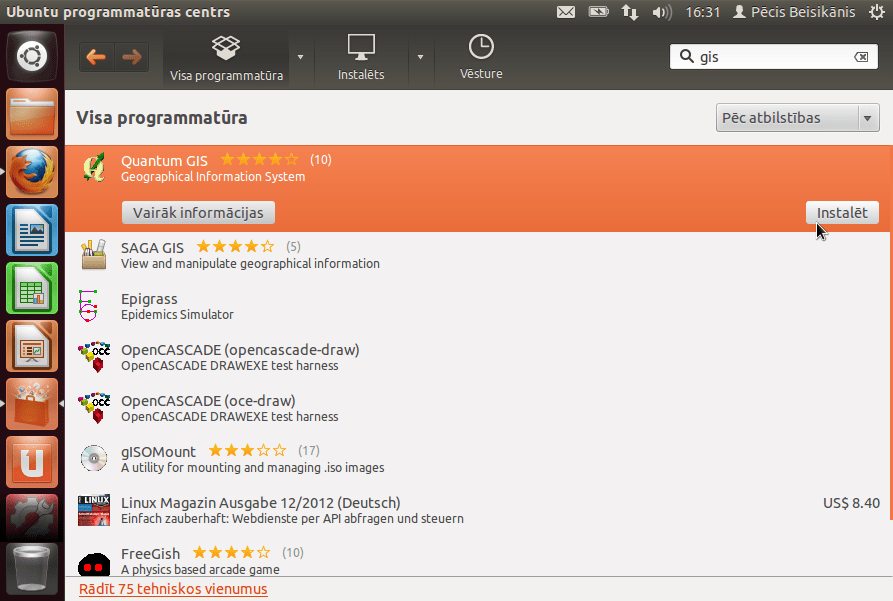The height and width of the screenshot is (601, 893).
Task: Select OpenCASCADE (oce-draw) entry
Action: (x=477, y=408)
